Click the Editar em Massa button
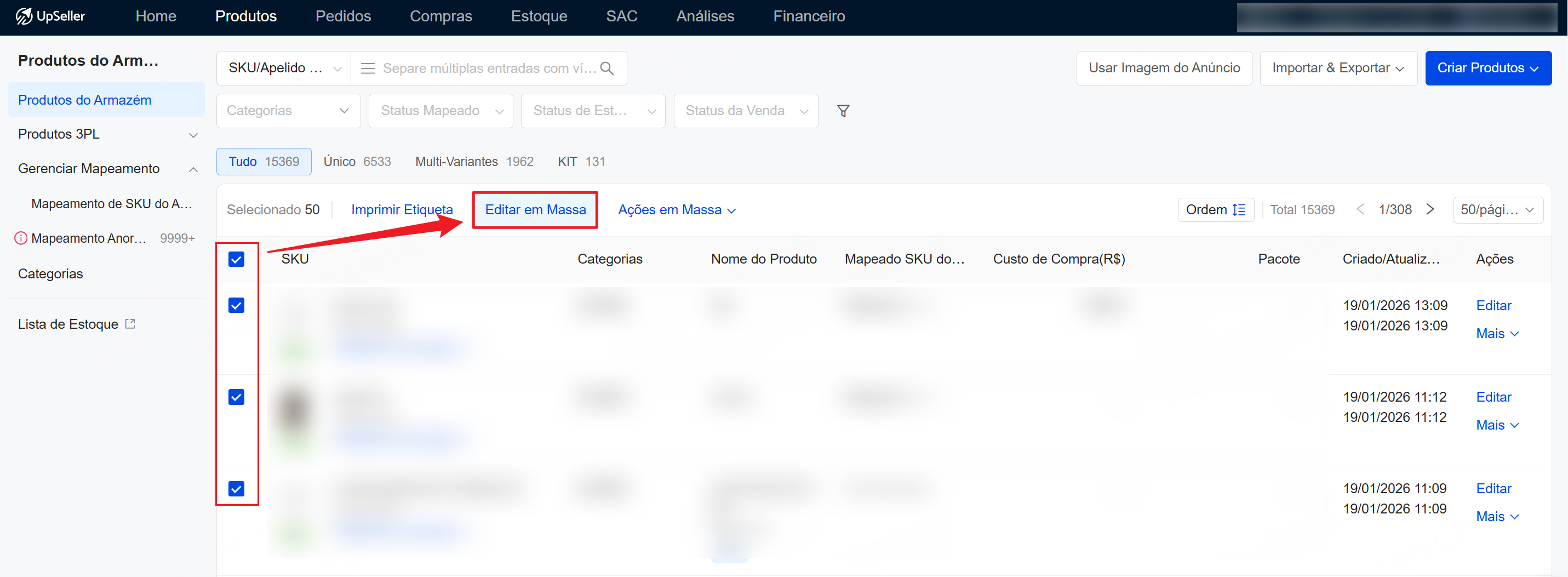Screen dimensions: 1568x577 pyautogui.click(x=534, y=210)
